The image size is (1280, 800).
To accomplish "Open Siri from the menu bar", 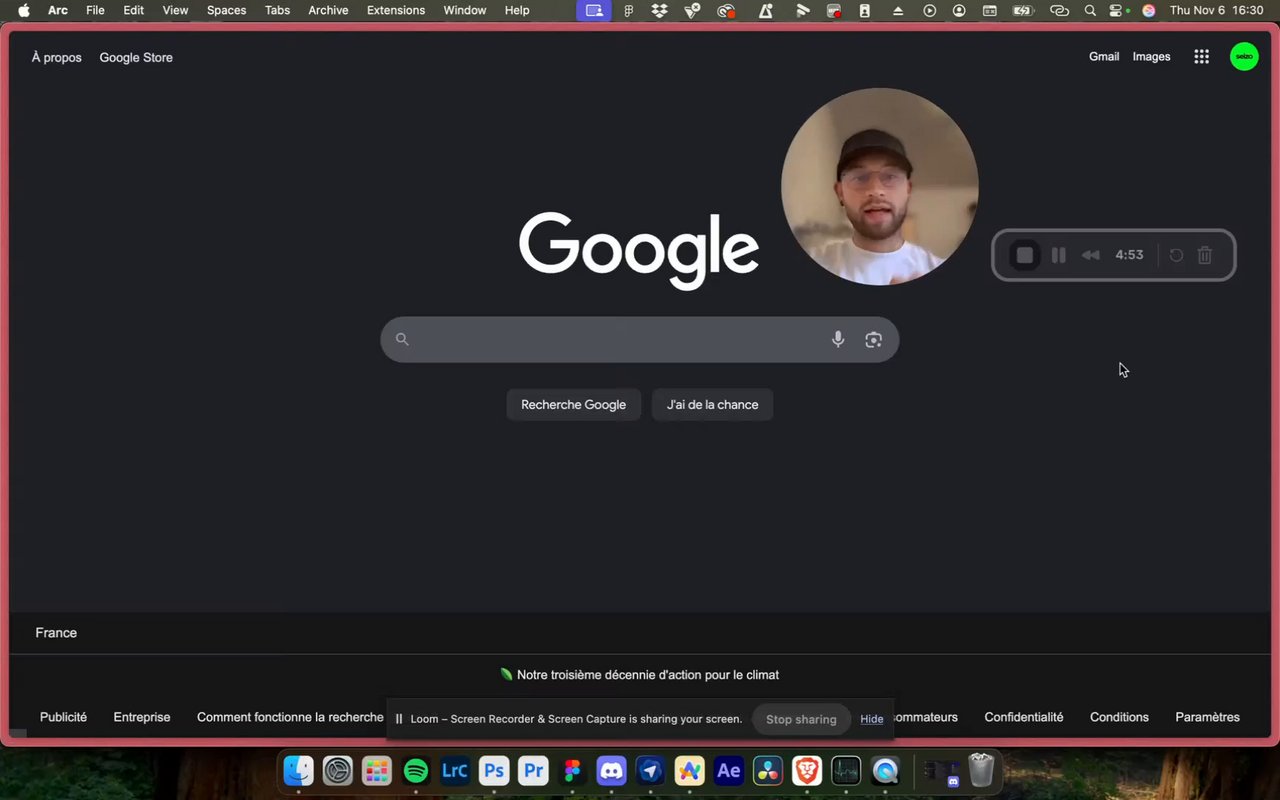I will [x=1148, y=10].
